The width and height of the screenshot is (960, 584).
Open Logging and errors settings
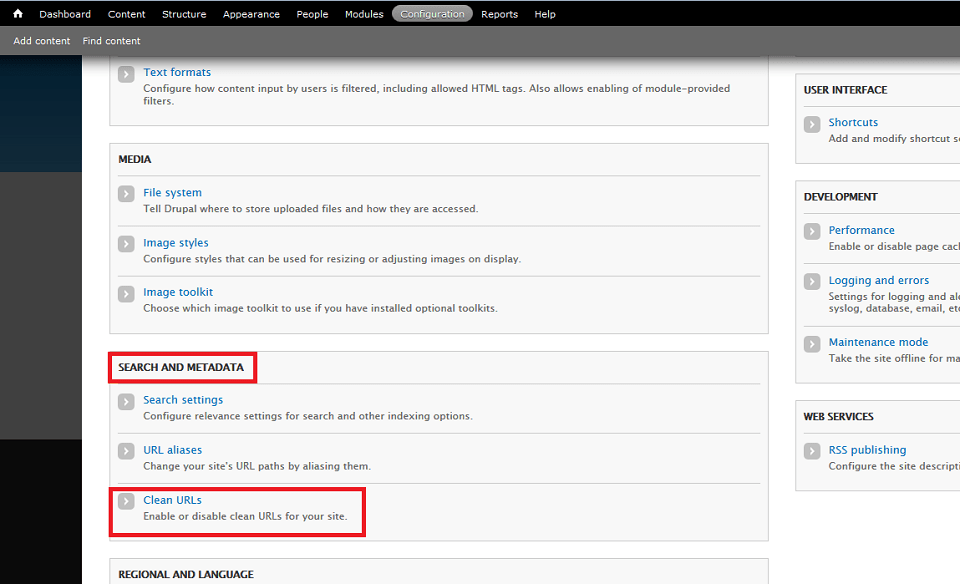(x=879, y=280)
